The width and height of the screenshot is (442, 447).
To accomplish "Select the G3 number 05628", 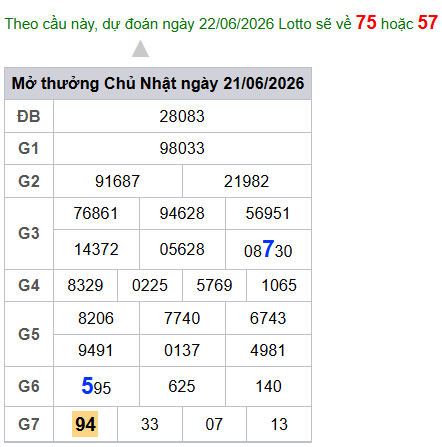I will point(182,249).
